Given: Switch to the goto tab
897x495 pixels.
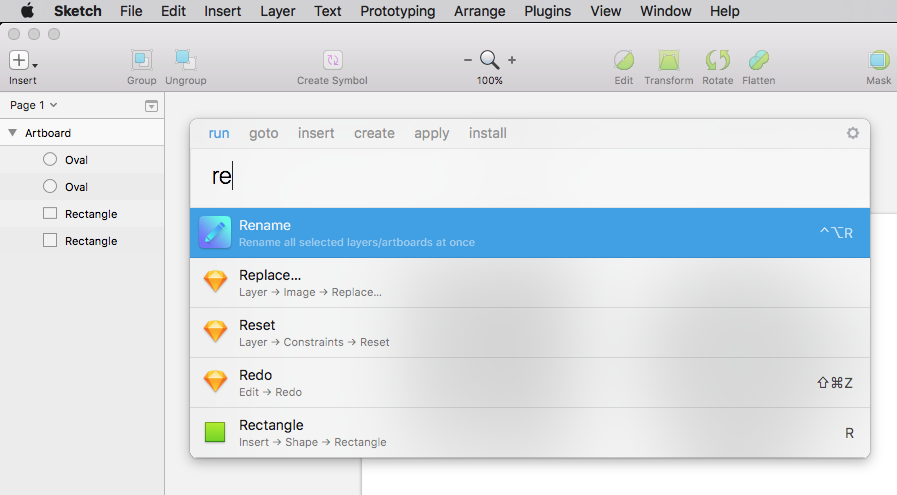Looking at the screenshot, I should [263, 133].
